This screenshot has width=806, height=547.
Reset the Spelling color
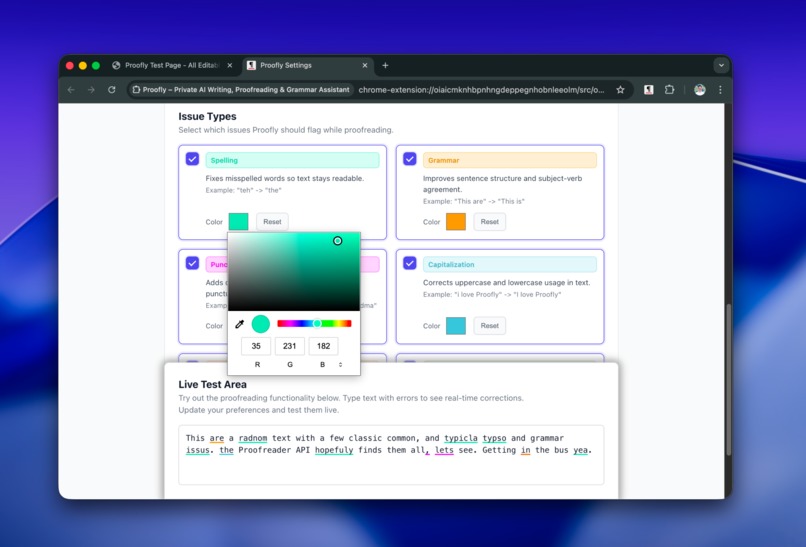[272, 222]
